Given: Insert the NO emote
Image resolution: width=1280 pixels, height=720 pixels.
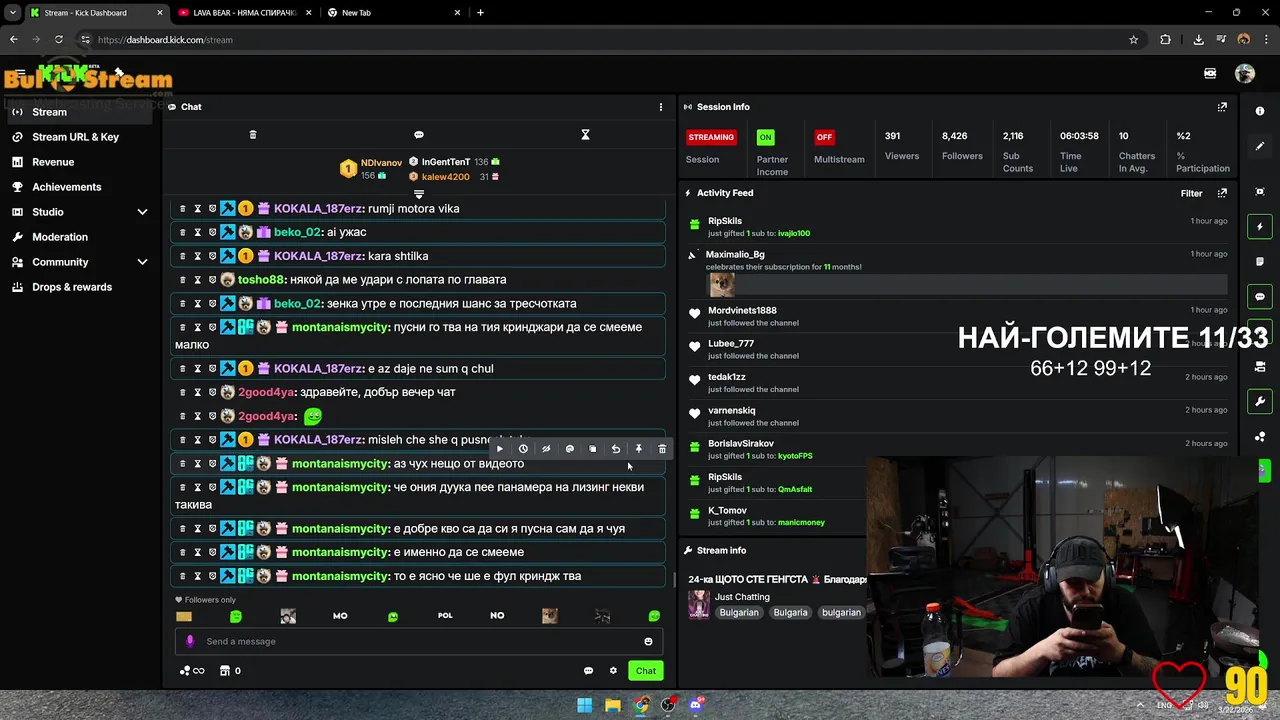Looking at the screenshot, I should tap(497, 616).
